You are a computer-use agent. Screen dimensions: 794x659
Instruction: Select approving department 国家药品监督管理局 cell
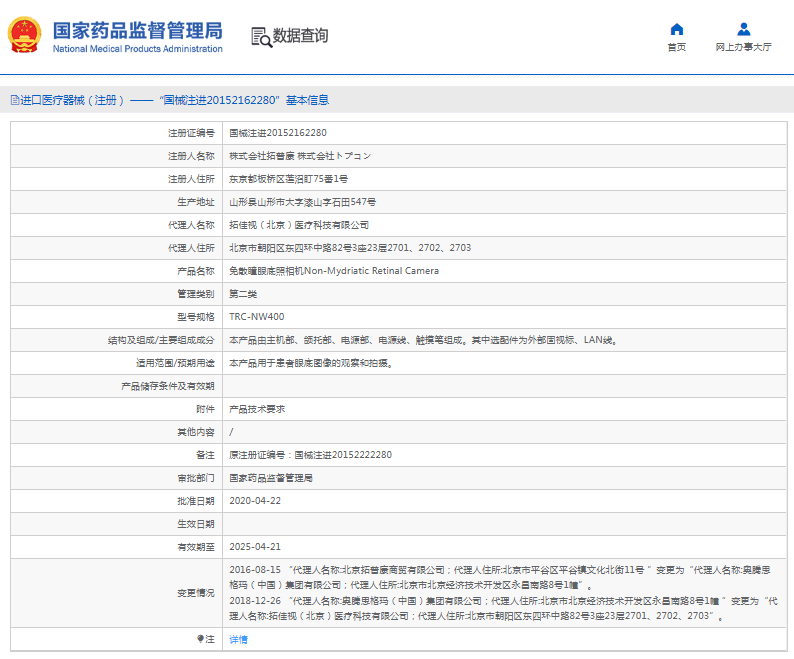[271, 478]
